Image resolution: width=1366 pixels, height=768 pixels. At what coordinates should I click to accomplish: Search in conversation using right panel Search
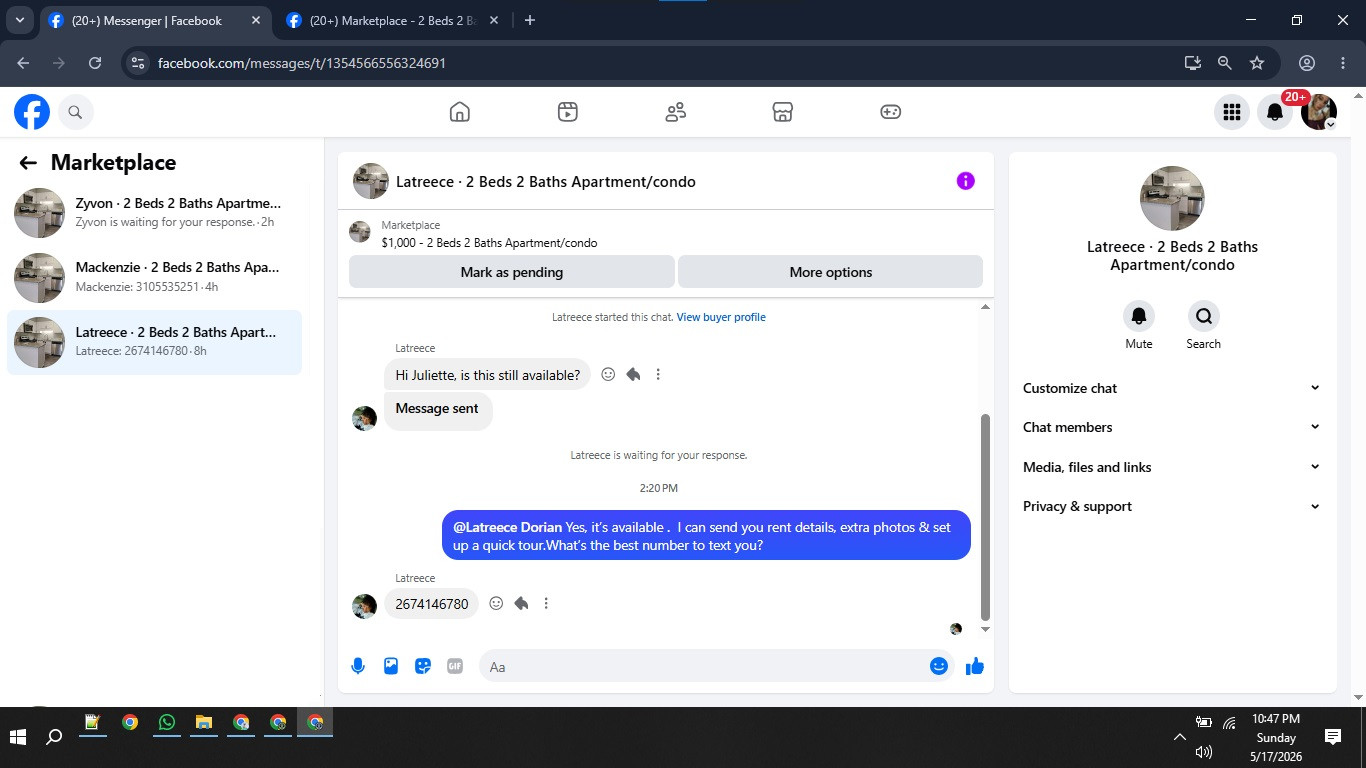[1204, 316]
